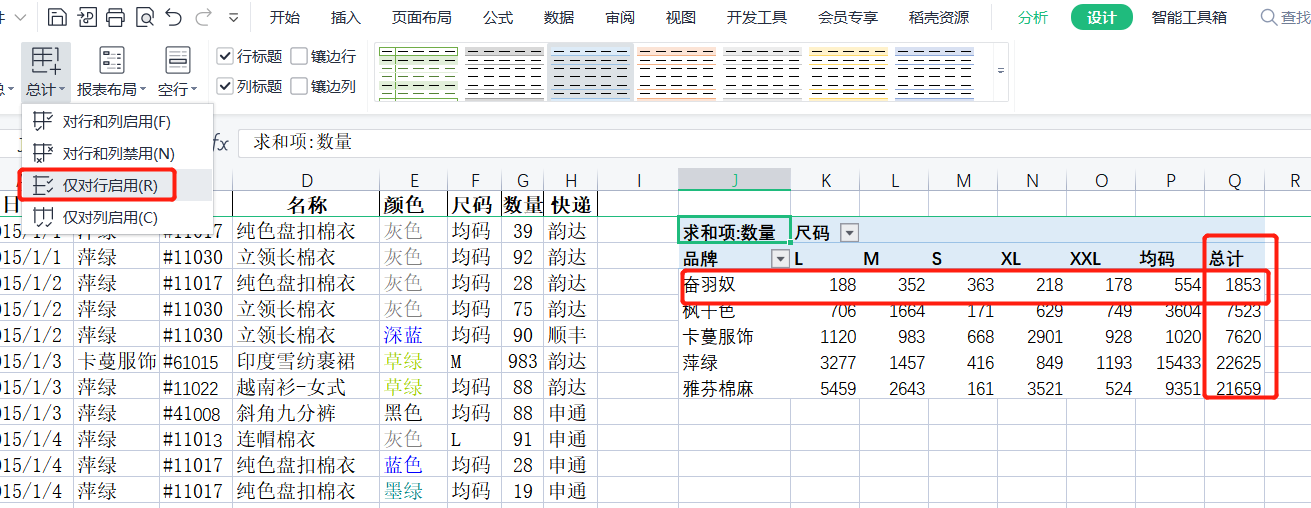
Task: Click the export/save-as icon beside Save
Action: [87, 17]
